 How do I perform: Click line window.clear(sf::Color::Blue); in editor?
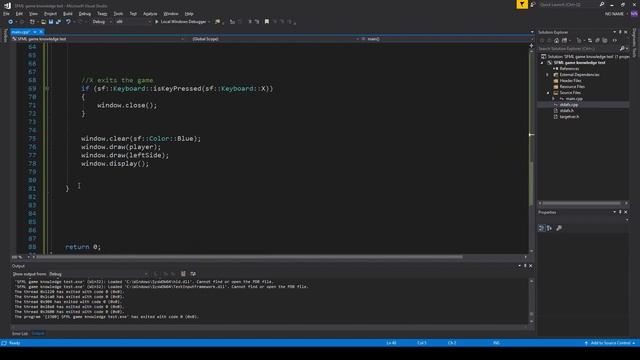coord(141,139)
